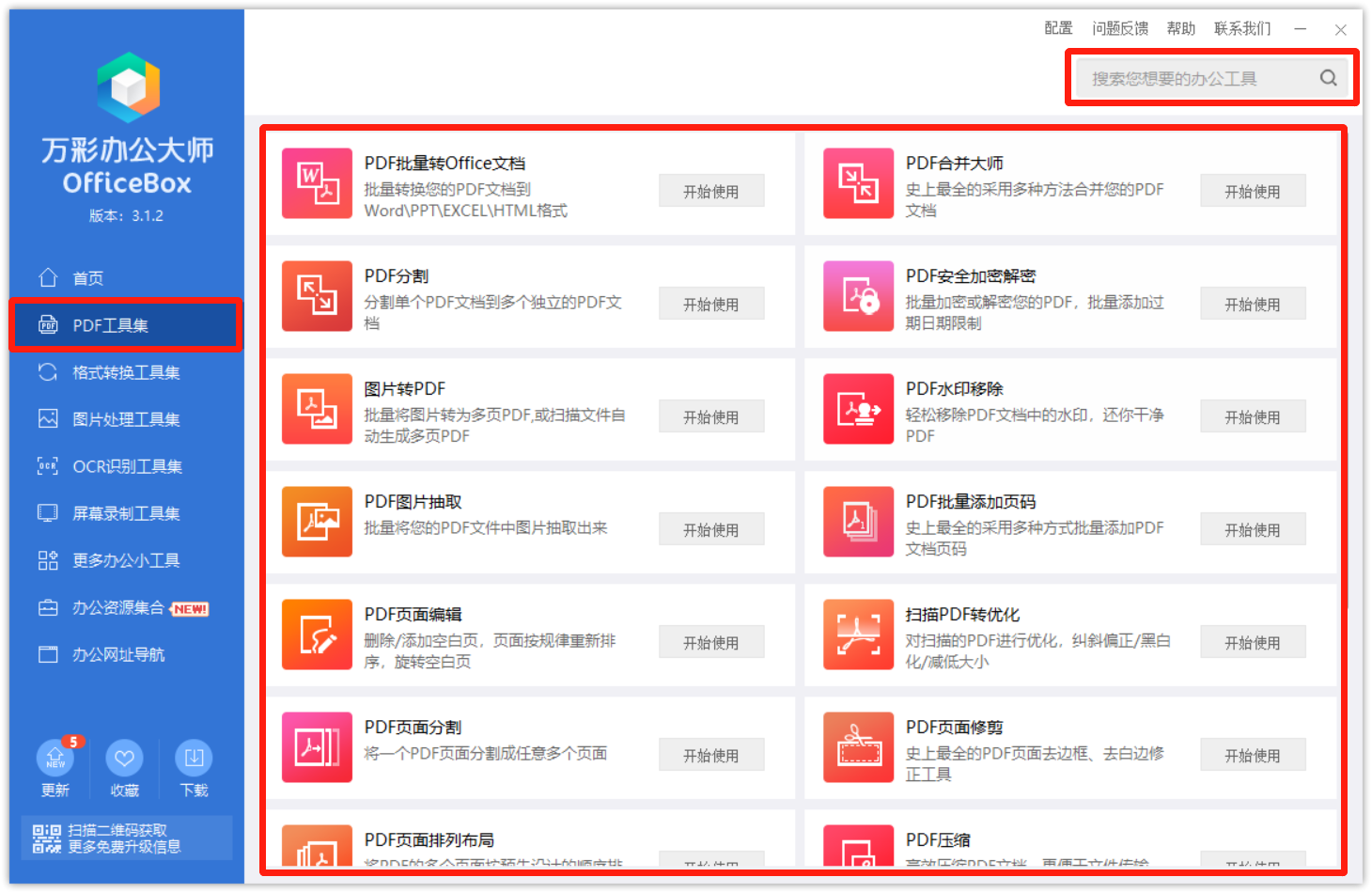Click the QR code icon at sidebar bottom
Viewport: 1372px width, 893px height.
46,838
